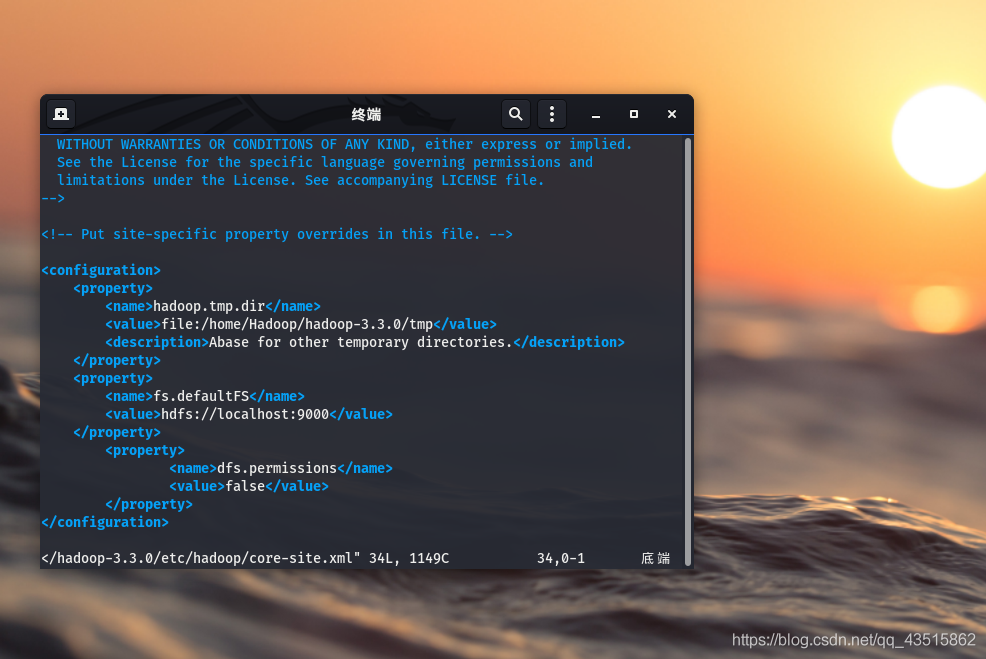Open the terminal three-dot menu
Screen dimensions: 986x659
pos(551,114)
